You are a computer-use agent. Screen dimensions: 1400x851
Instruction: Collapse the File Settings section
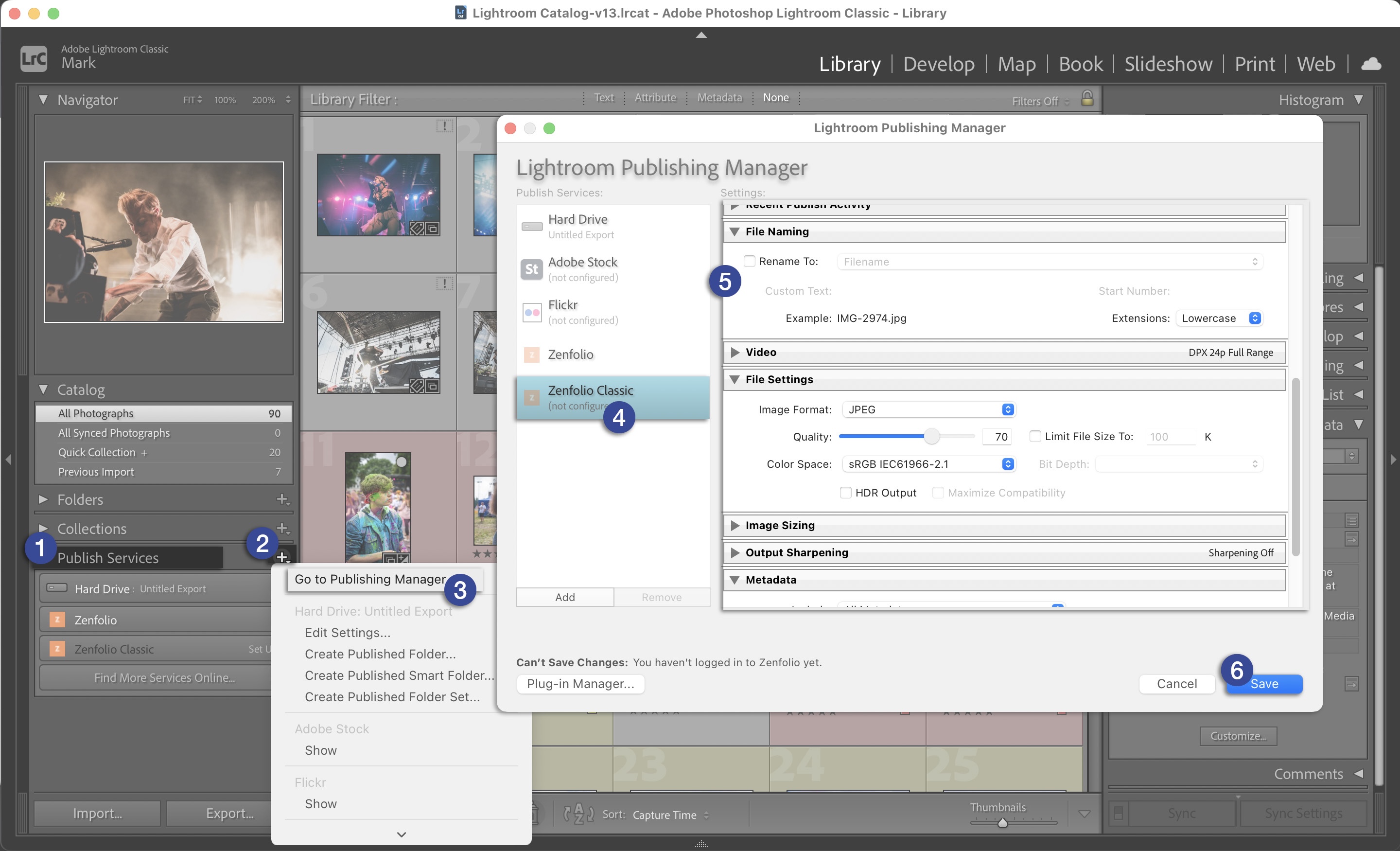tap(734, 380)
